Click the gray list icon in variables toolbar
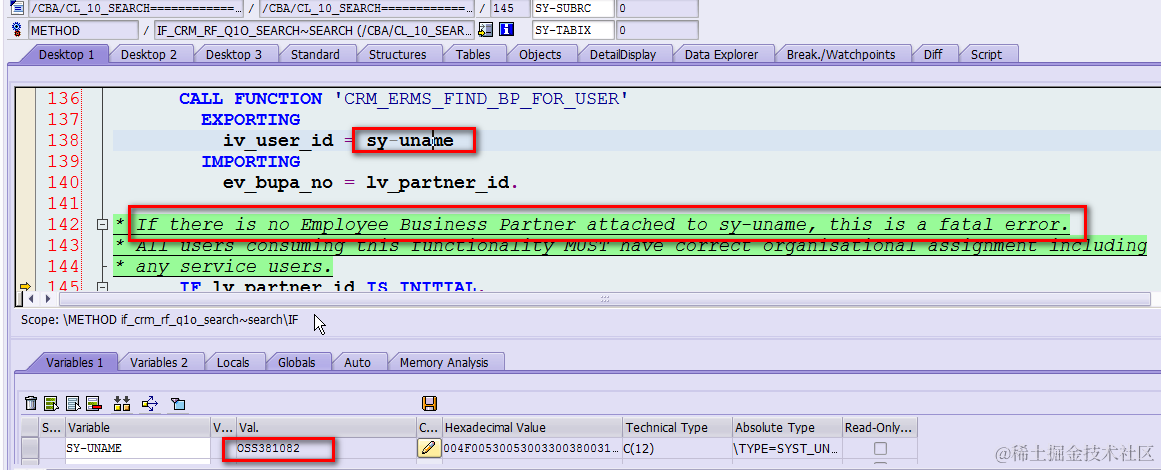This screenshot has height=470, width=1161. (x=73, y=403)
